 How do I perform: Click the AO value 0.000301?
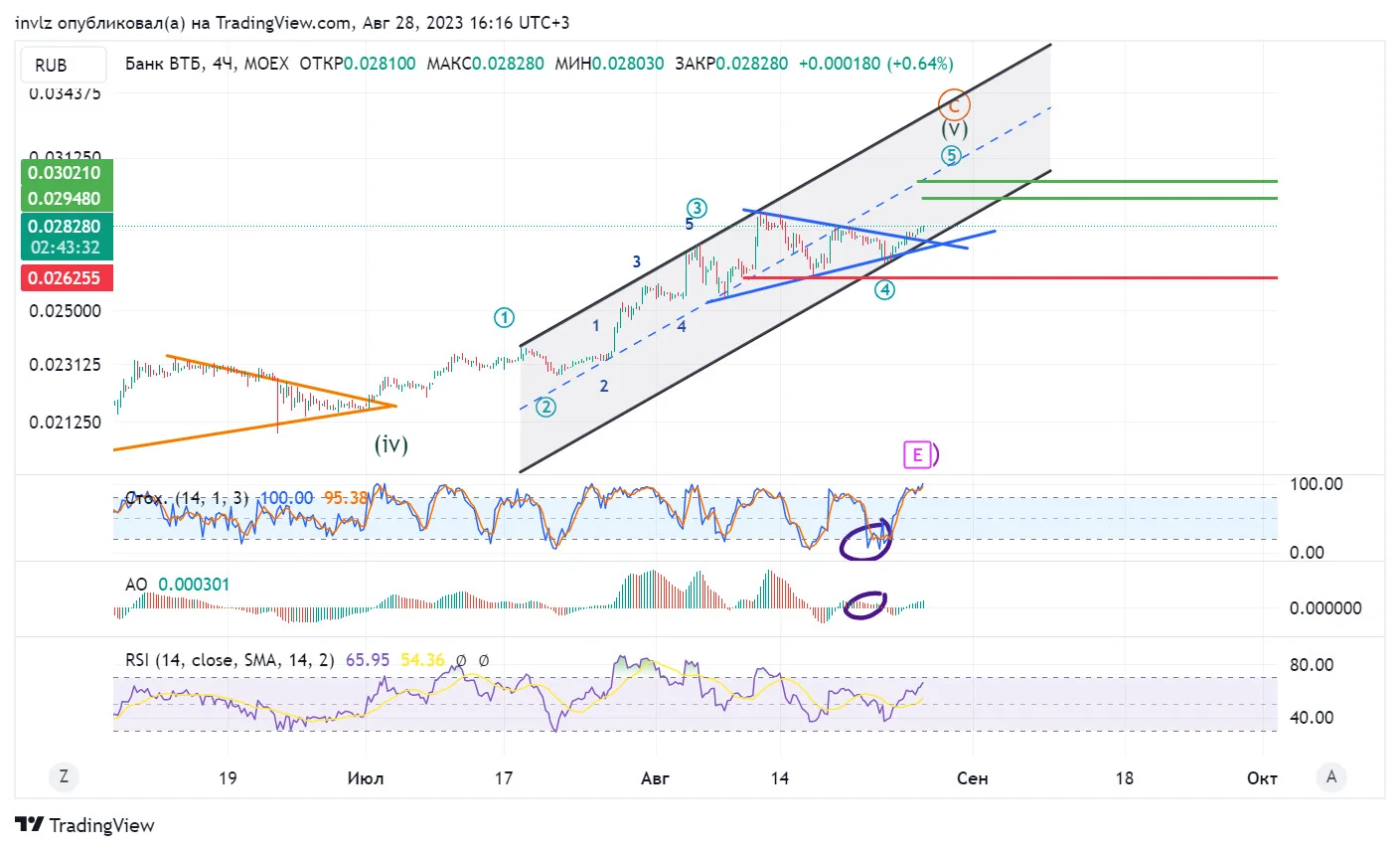(x=194, y=585)
